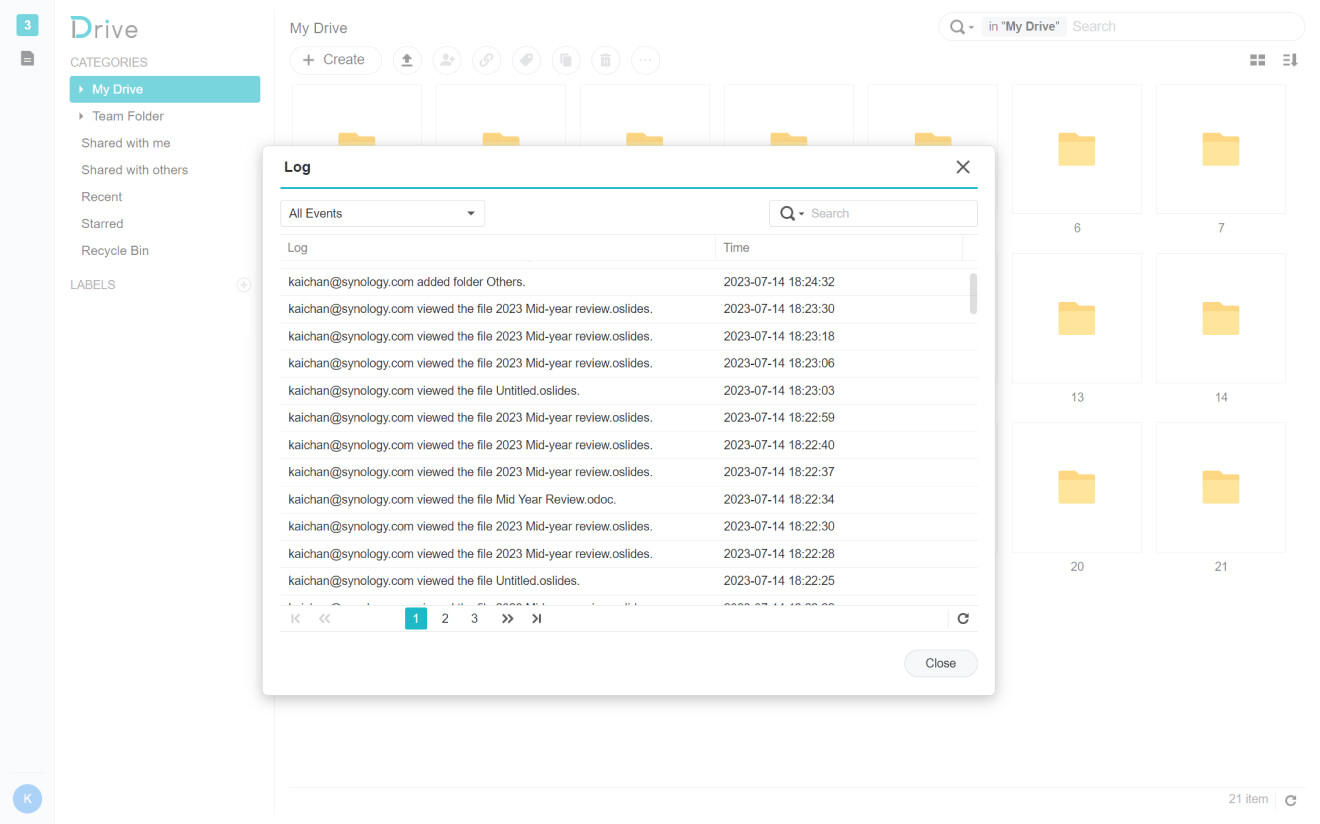Screen dimensions: 1320x824
Task: Switch to grid view using the view icon
Action: pos(1257,60)
